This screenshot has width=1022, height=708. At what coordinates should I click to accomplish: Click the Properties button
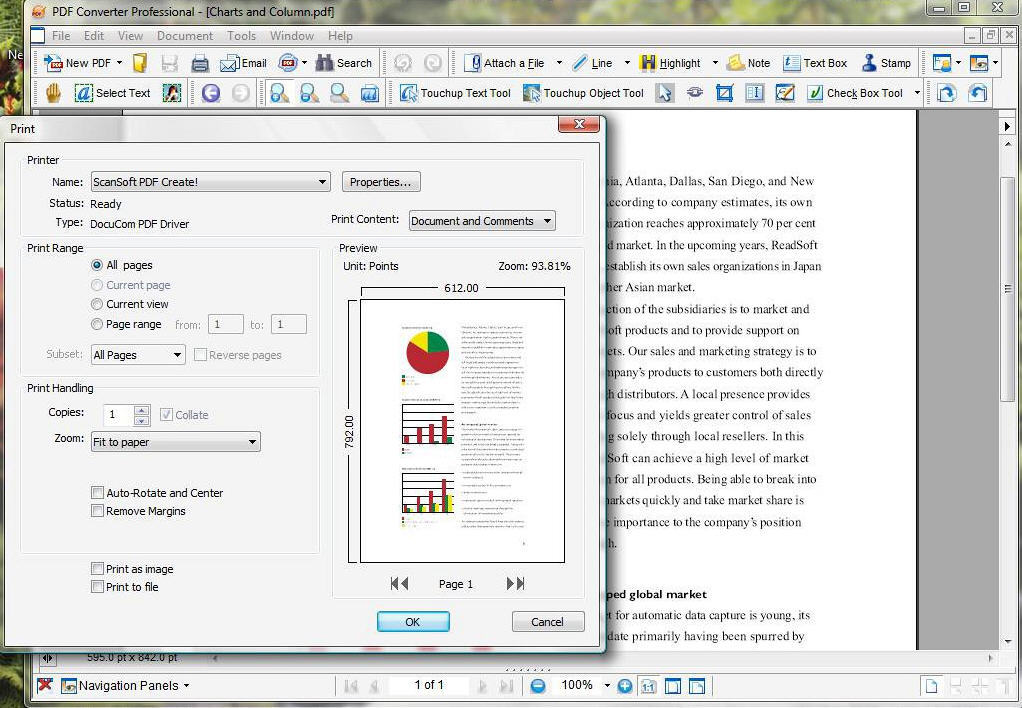(380, 181)
